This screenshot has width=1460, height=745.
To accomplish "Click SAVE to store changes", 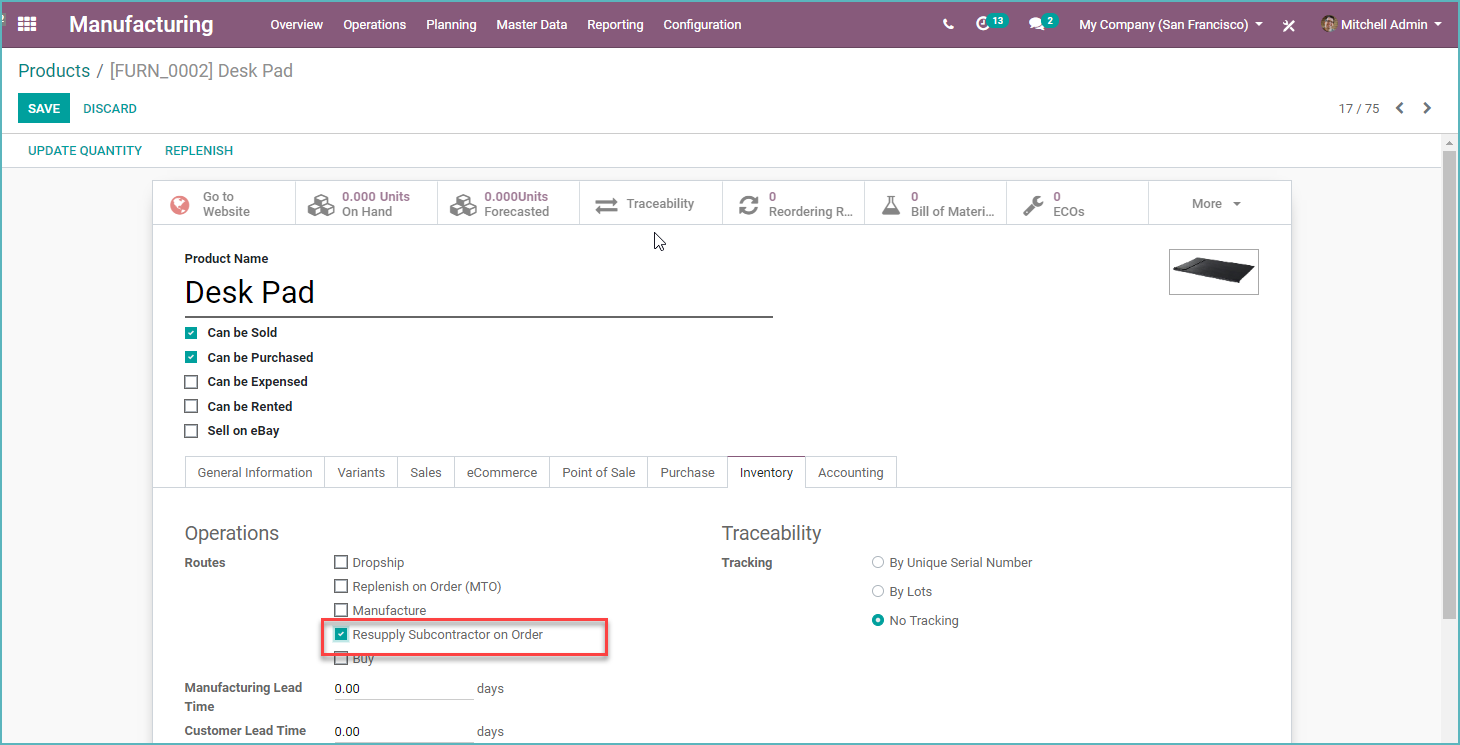I will [x=43, y=108].
